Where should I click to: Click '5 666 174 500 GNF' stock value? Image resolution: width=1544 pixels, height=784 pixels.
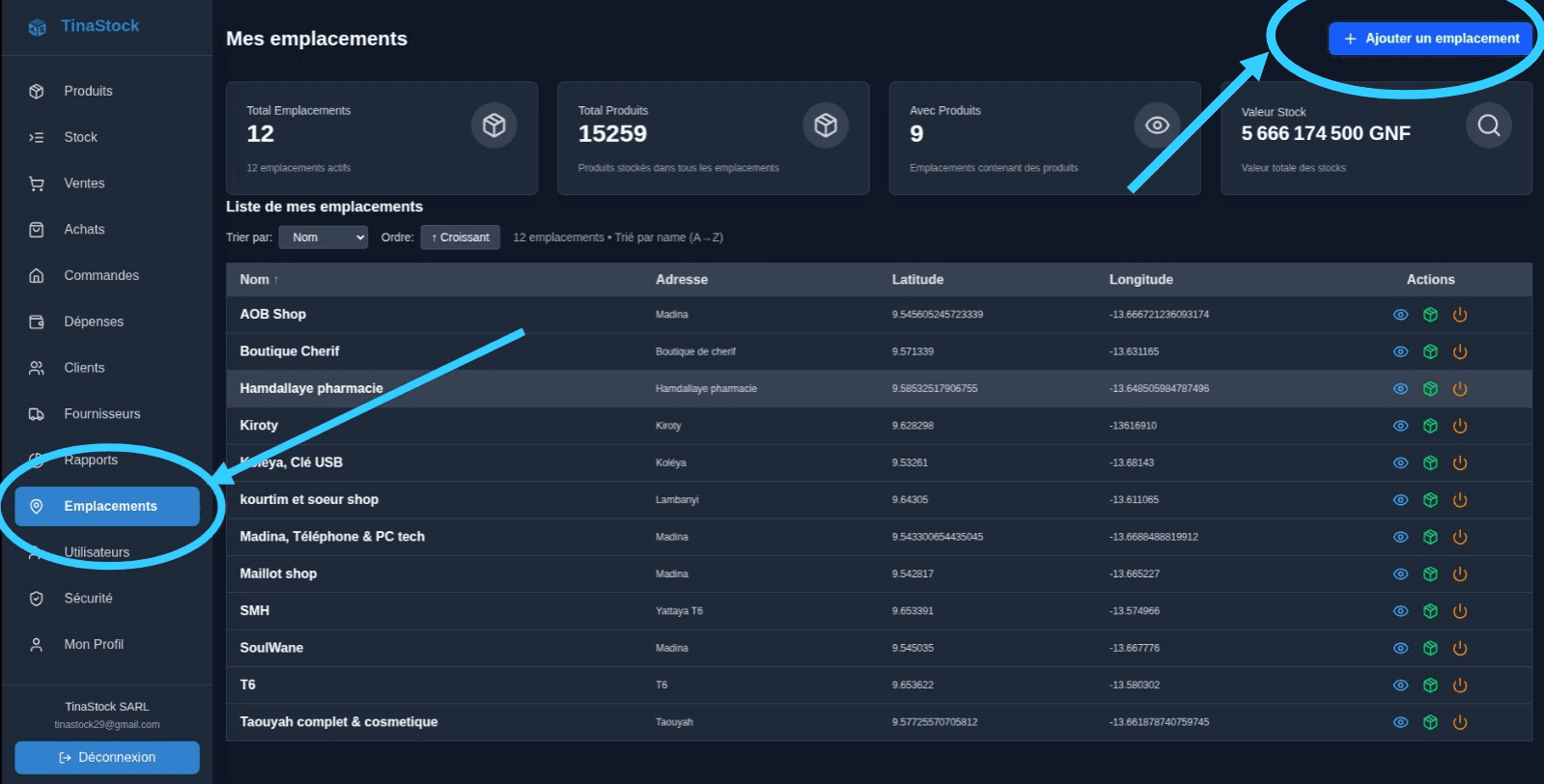click(1326, 133)
